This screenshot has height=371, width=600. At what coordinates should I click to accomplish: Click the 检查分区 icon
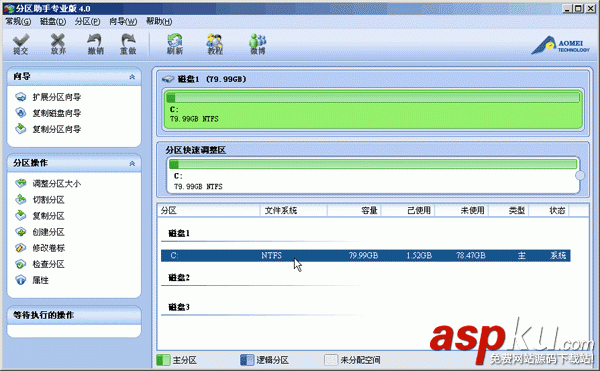(21, 264)
